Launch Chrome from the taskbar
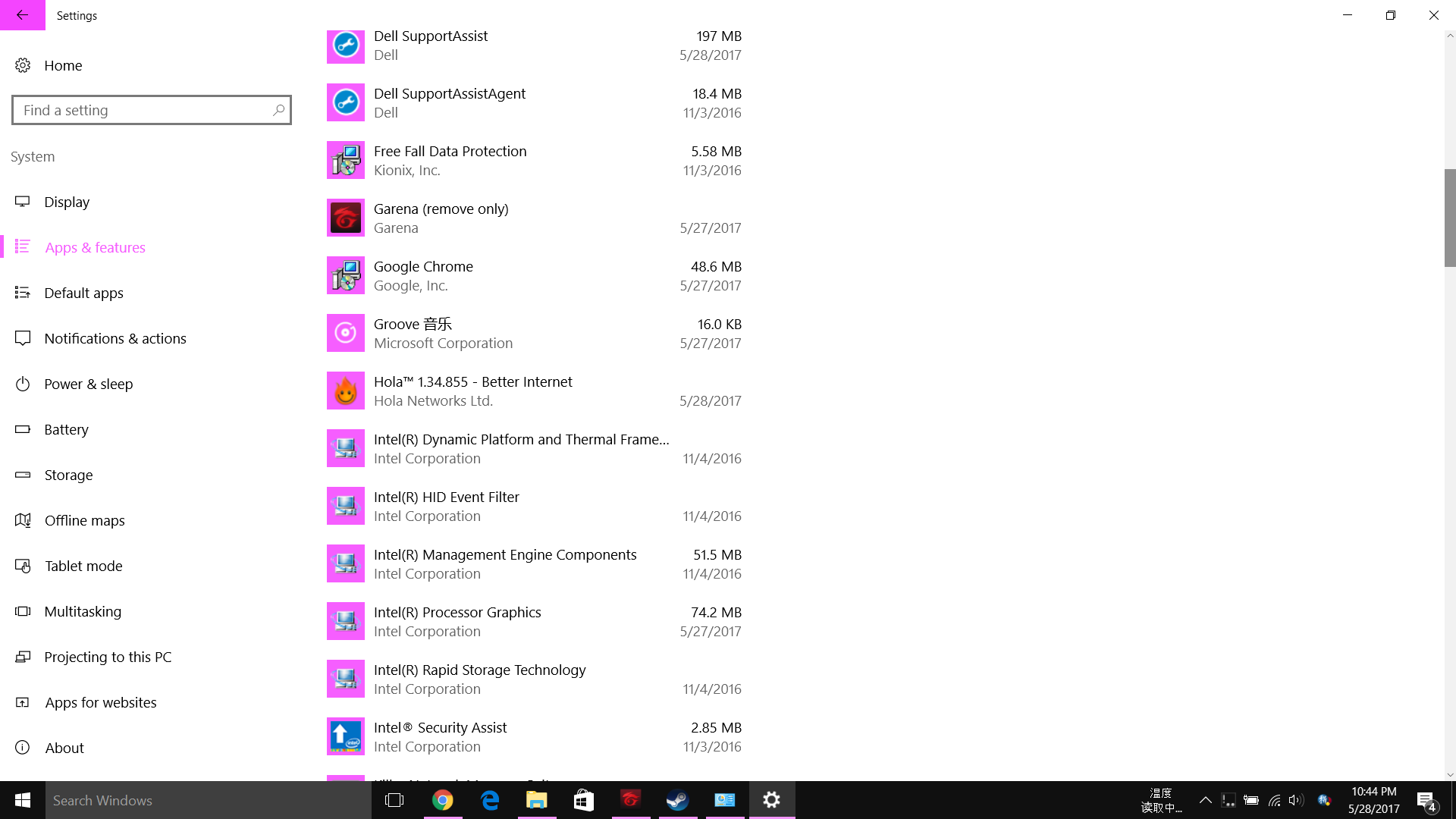 point(443,800)
